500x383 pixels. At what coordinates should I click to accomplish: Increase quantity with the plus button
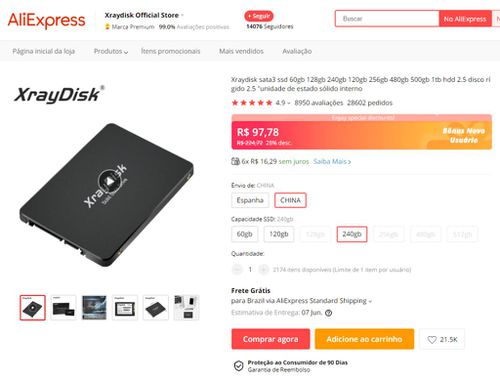tap(263, 269)
